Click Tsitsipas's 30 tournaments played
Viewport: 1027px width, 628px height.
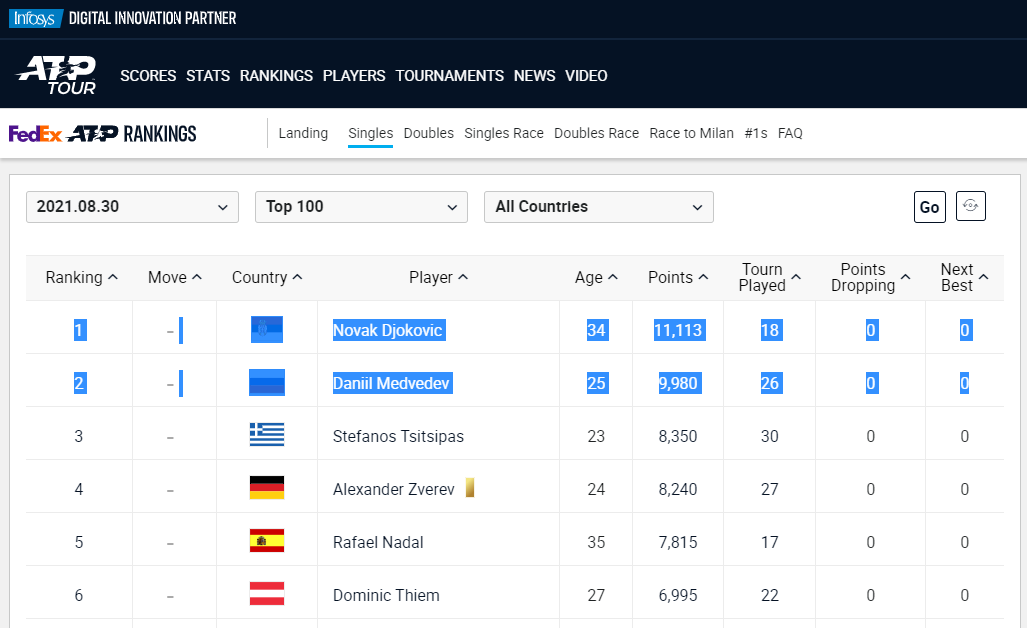[x=770, y=436]
